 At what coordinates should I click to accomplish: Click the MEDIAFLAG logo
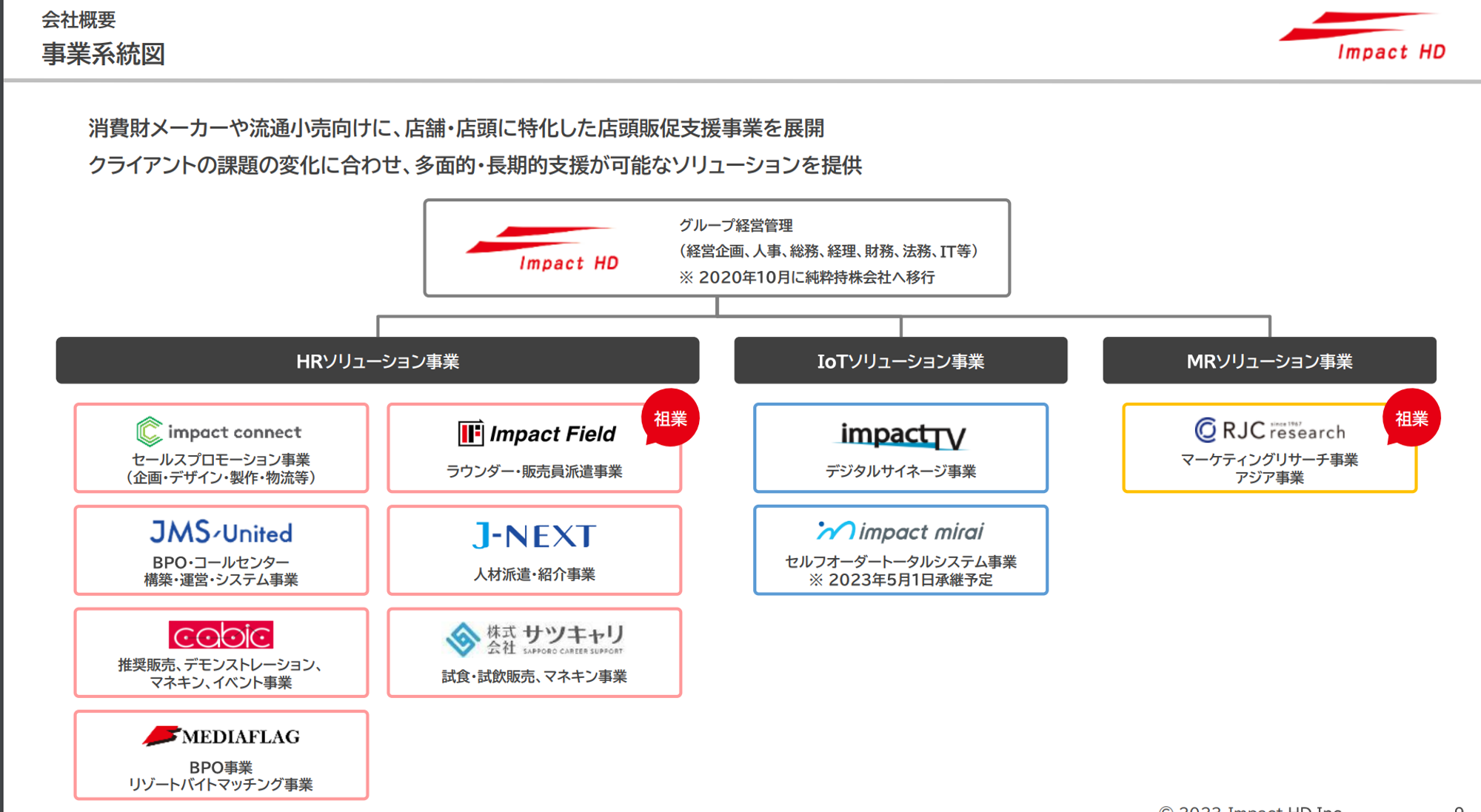pos(221,736)
